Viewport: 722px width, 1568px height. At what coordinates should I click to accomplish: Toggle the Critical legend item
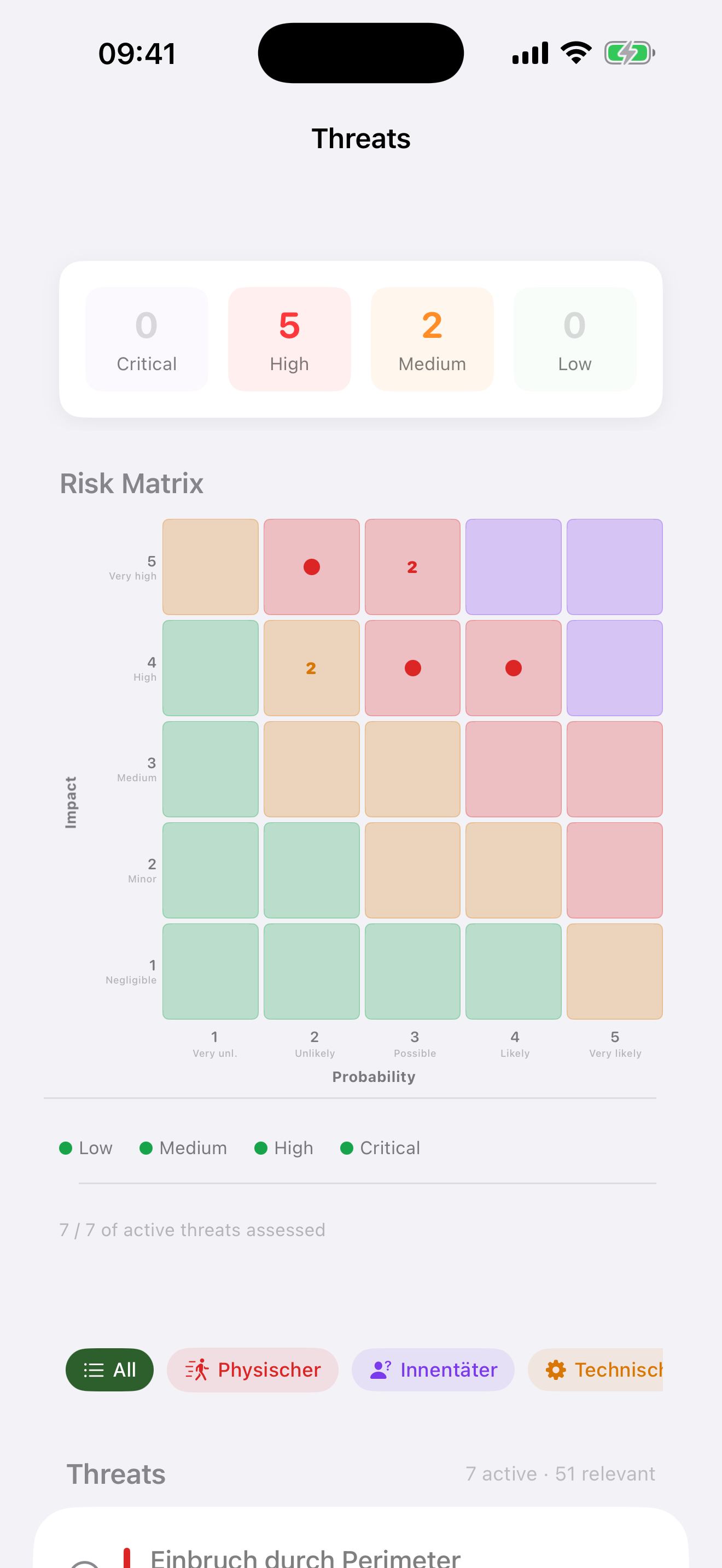380,1148
